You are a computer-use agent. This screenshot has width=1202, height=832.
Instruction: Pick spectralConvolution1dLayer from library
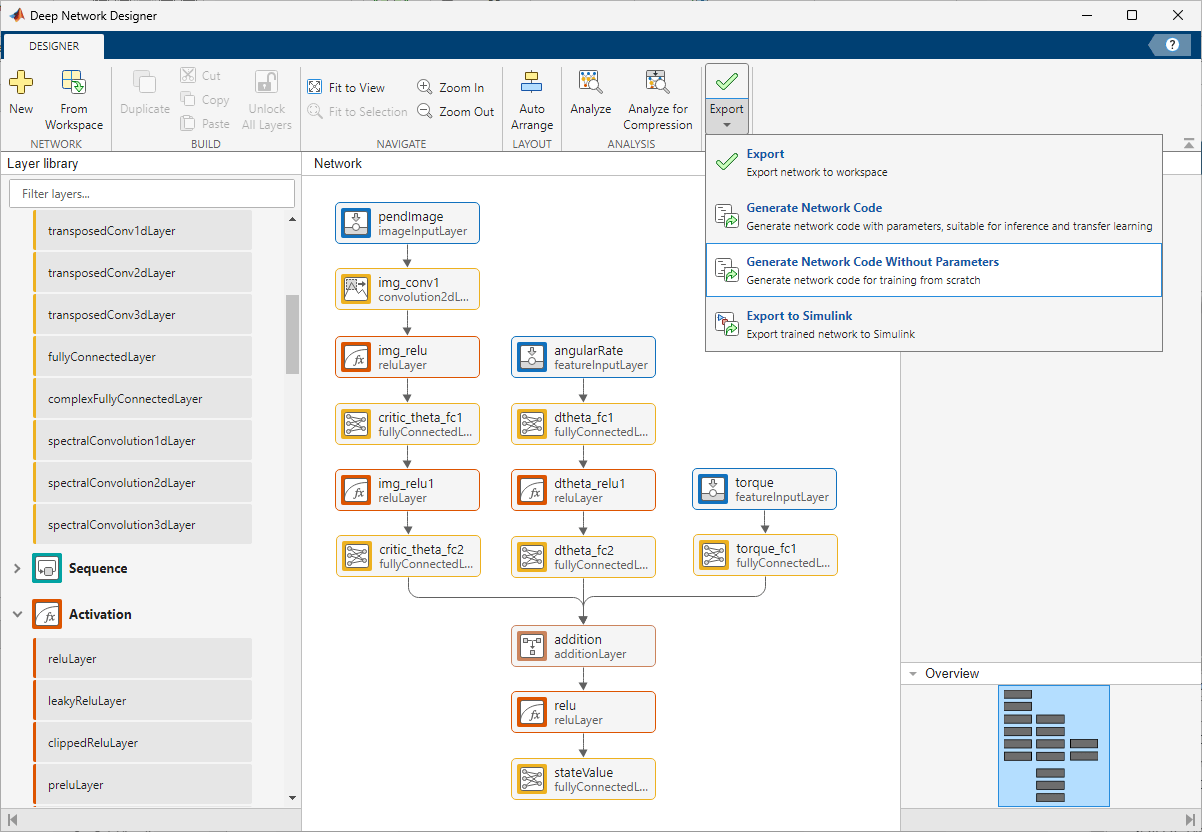click(142, 441)
